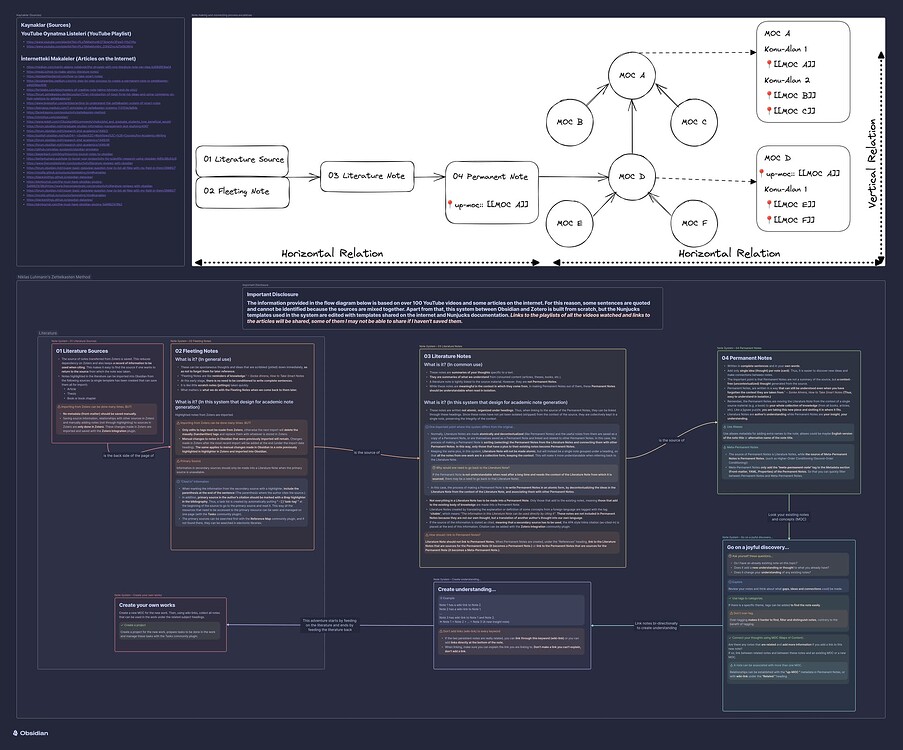903x750 pixels.
Task: Open the first YouTube playlist link
Action: 80,42
